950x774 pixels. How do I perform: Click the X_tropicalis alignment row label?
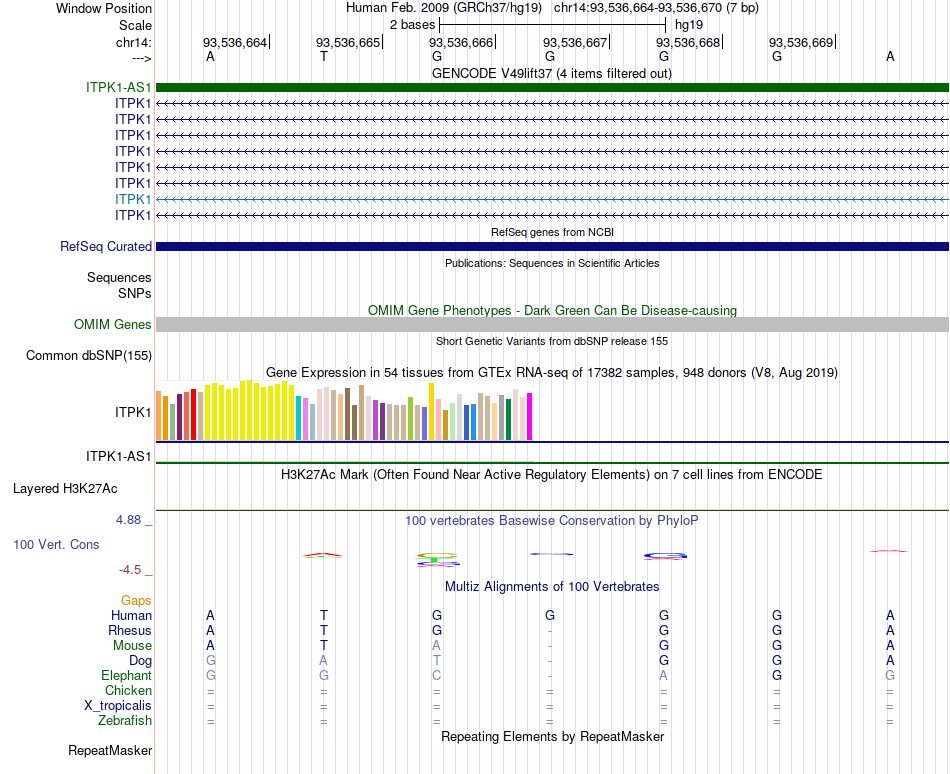click(x=118, y=706)
